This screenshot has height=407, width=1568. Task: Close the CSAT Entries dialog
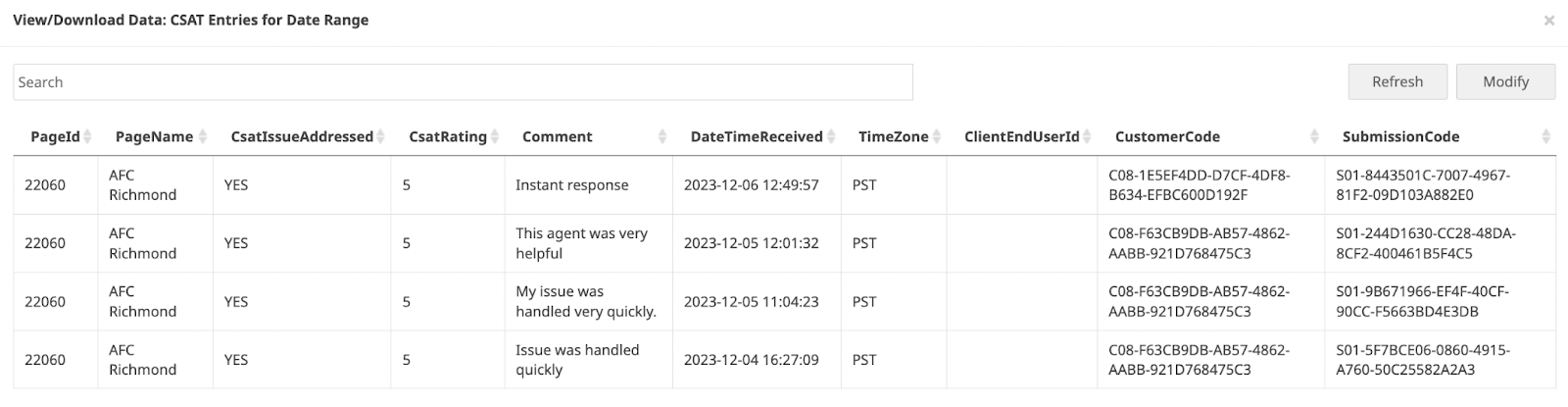pyautogui.click(x=1549, y=21)
